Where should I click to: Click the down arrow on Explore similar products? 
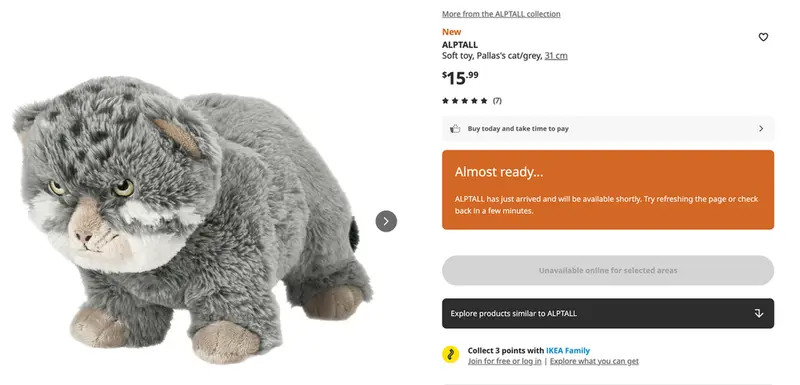(758, 313)
